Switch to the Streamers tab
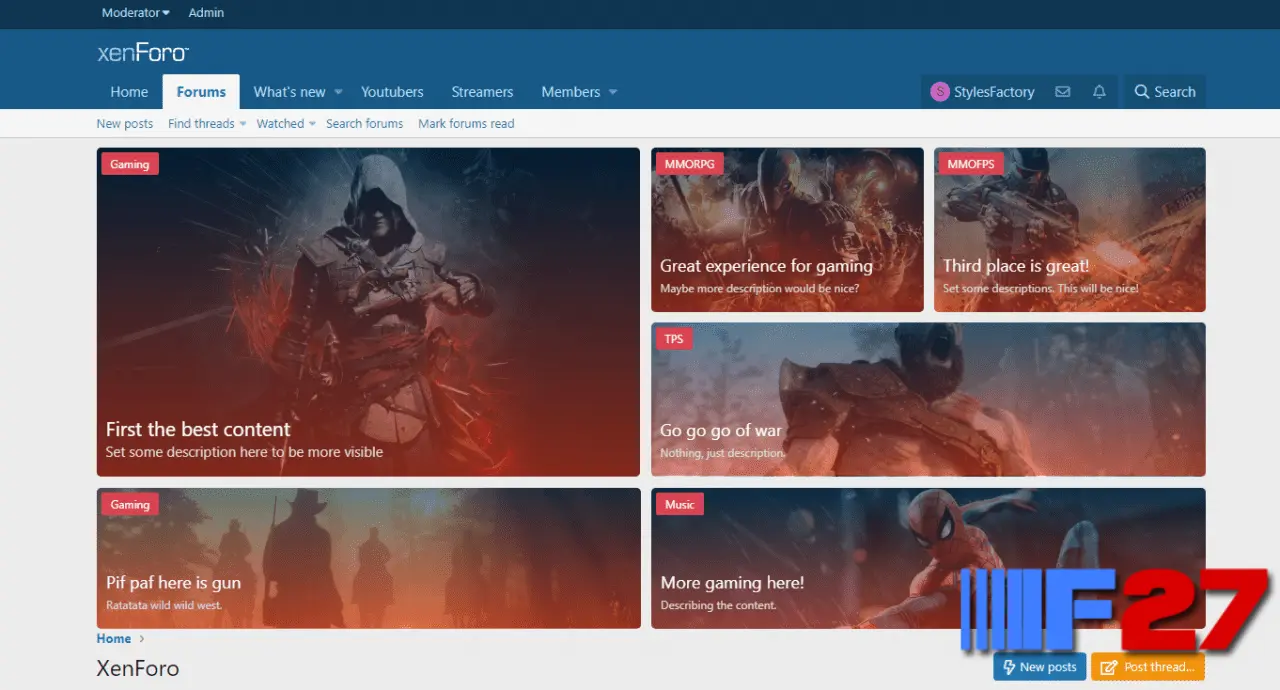The image size is (1280, 690). 482,92
